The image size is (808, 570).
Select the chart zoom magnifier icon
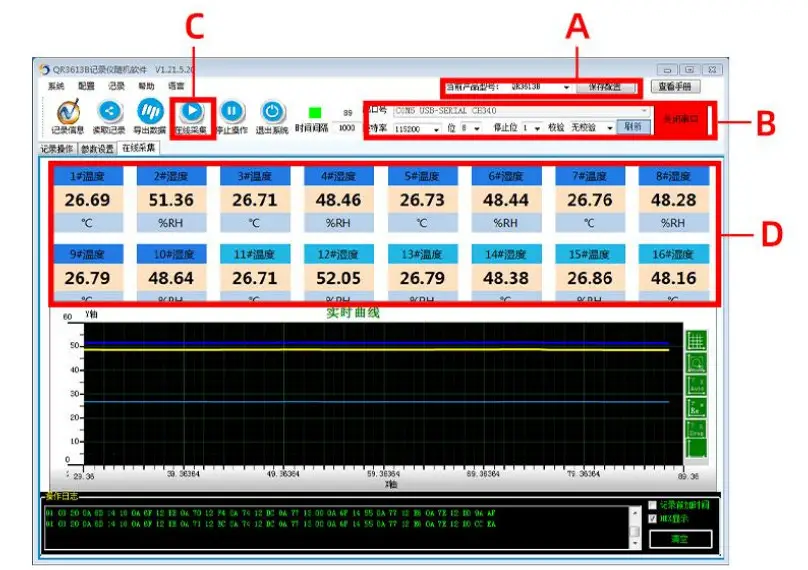click(696, 363)
